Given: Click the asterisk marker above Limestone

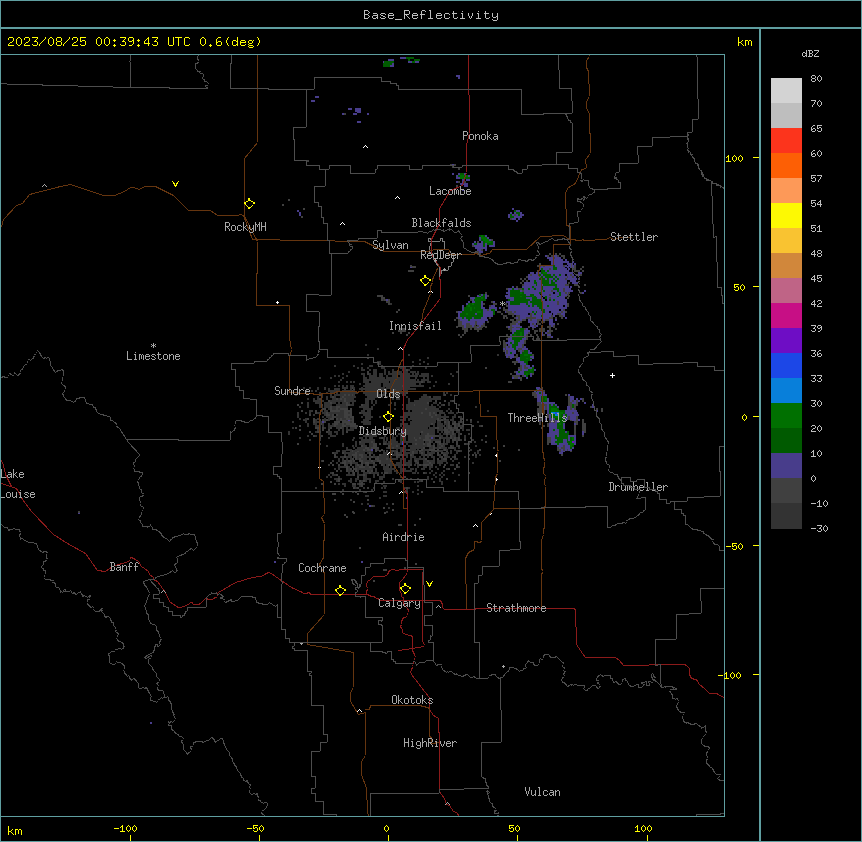Looking at the screenshot, I should point(153,346).
